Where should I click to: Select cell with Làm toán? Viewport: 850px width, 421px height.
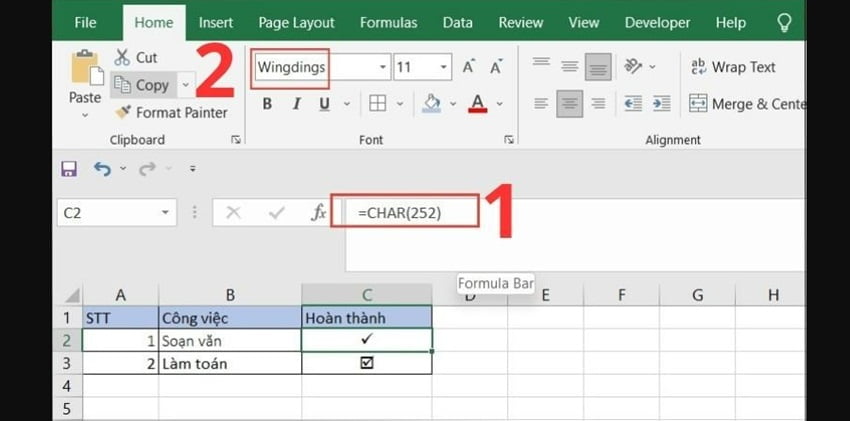tap(230, 363)
